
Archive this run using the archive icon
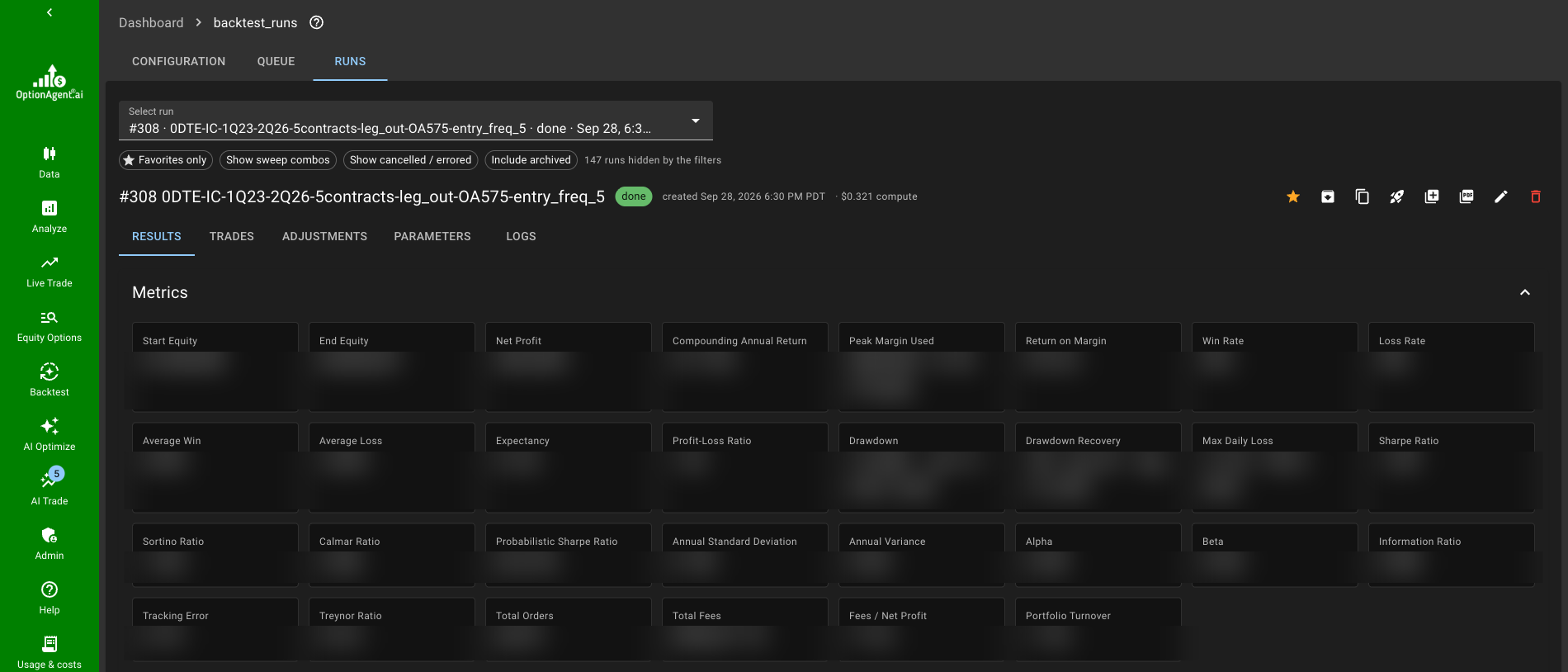click(x=1328, y=196)
